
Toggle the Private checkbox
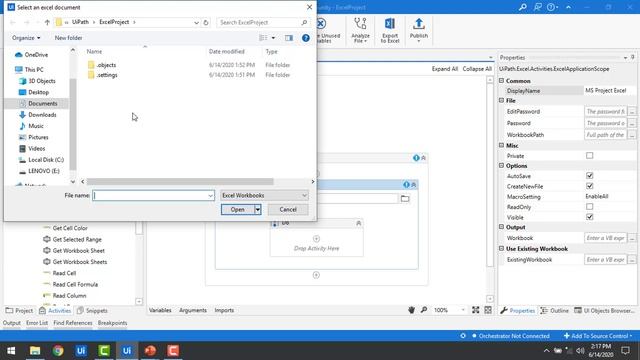(589, 156)
